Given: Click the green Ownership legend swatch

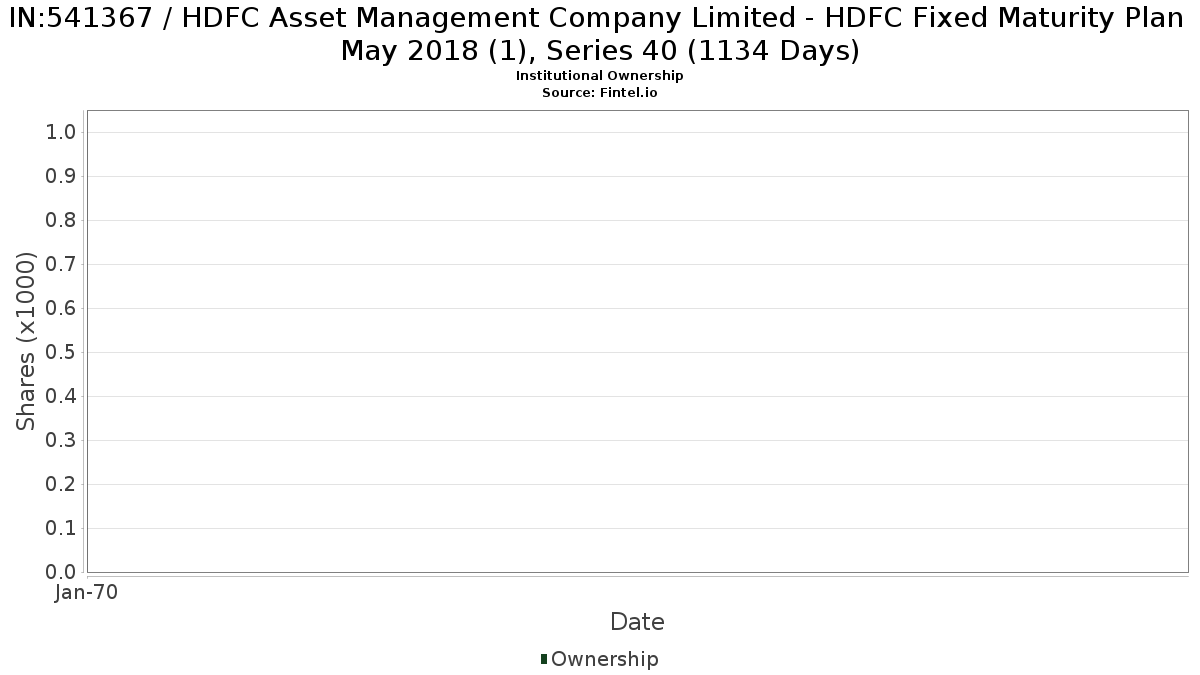Looking at the screenshot, I should (x=544, y=659).
